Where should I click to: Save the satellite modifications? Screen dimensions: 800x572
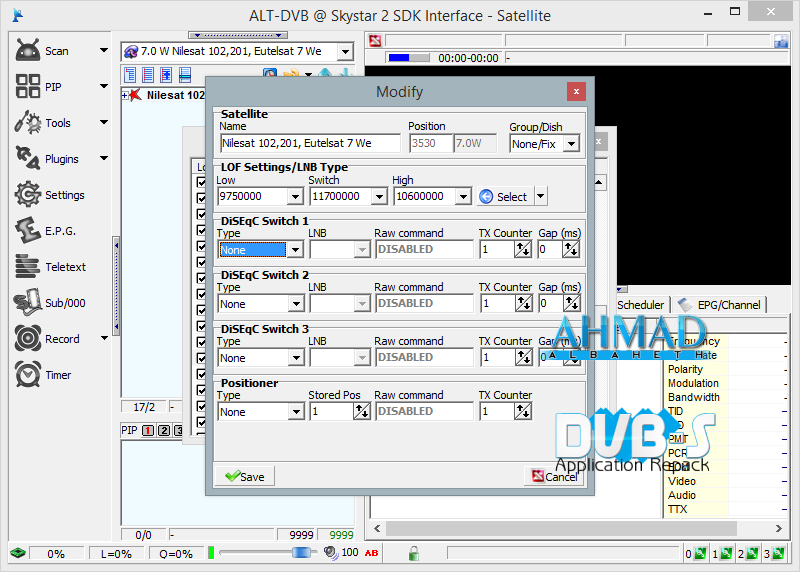(x=245, y=476)
